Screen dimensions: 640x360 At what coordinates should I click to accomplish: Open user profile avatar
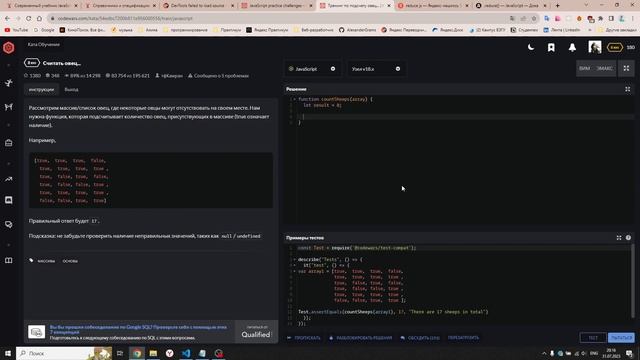595,47
